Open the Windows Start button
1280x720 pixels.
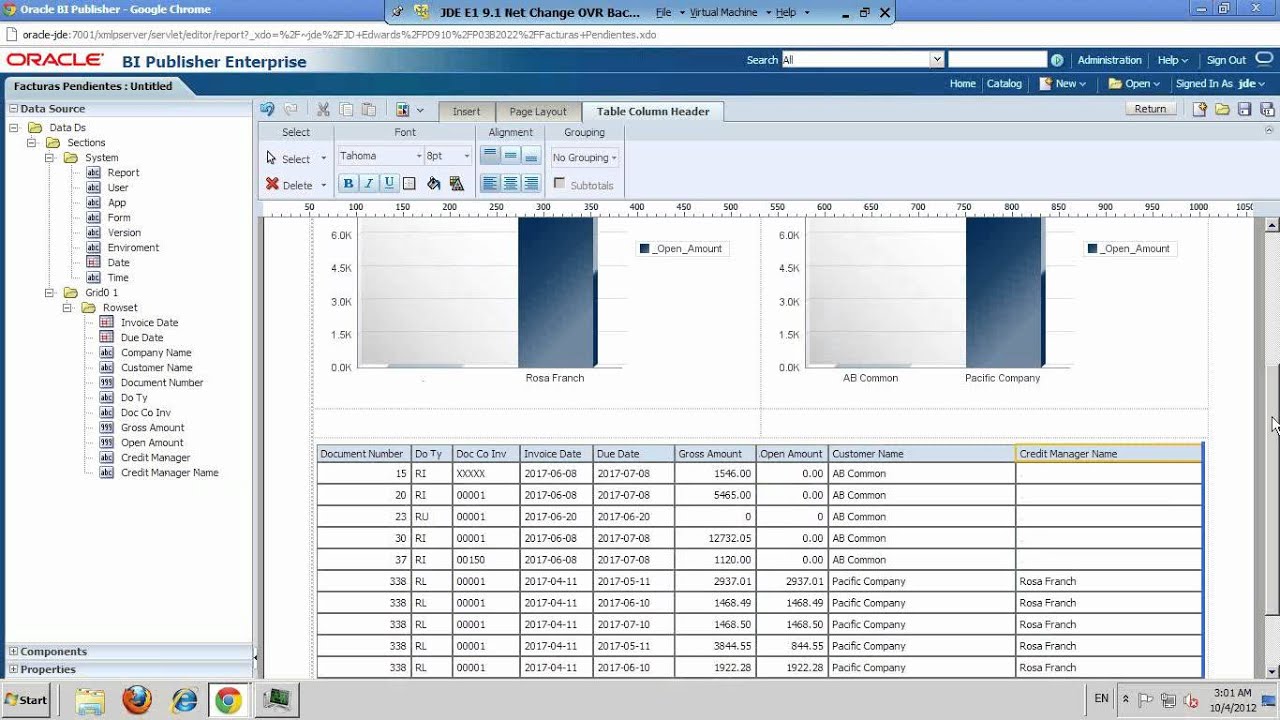coord(26,700)
